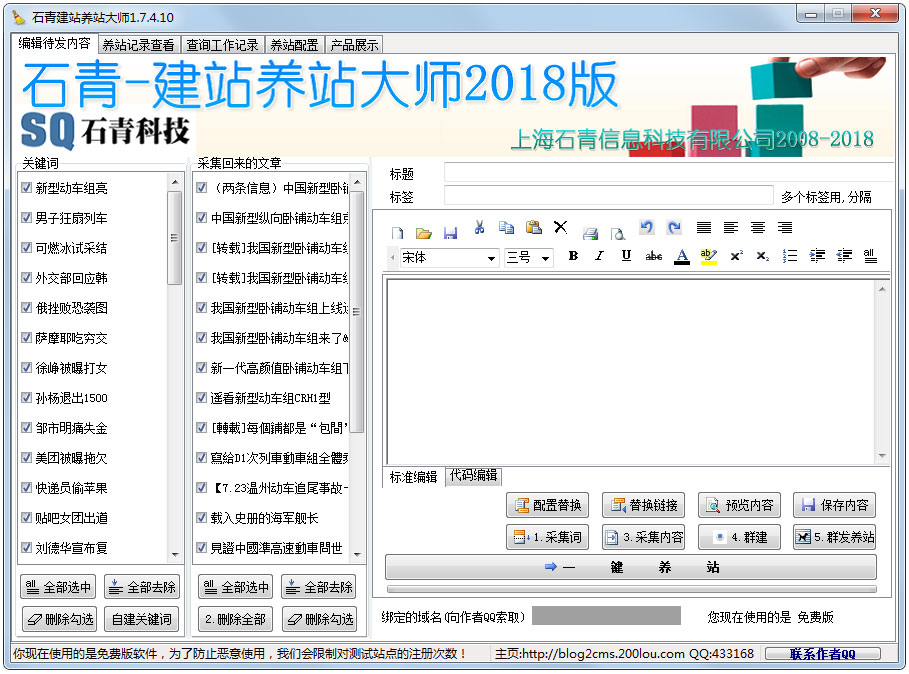Switch to 代码编辑 editor tab
909x674 pixels.
(473, 476)
